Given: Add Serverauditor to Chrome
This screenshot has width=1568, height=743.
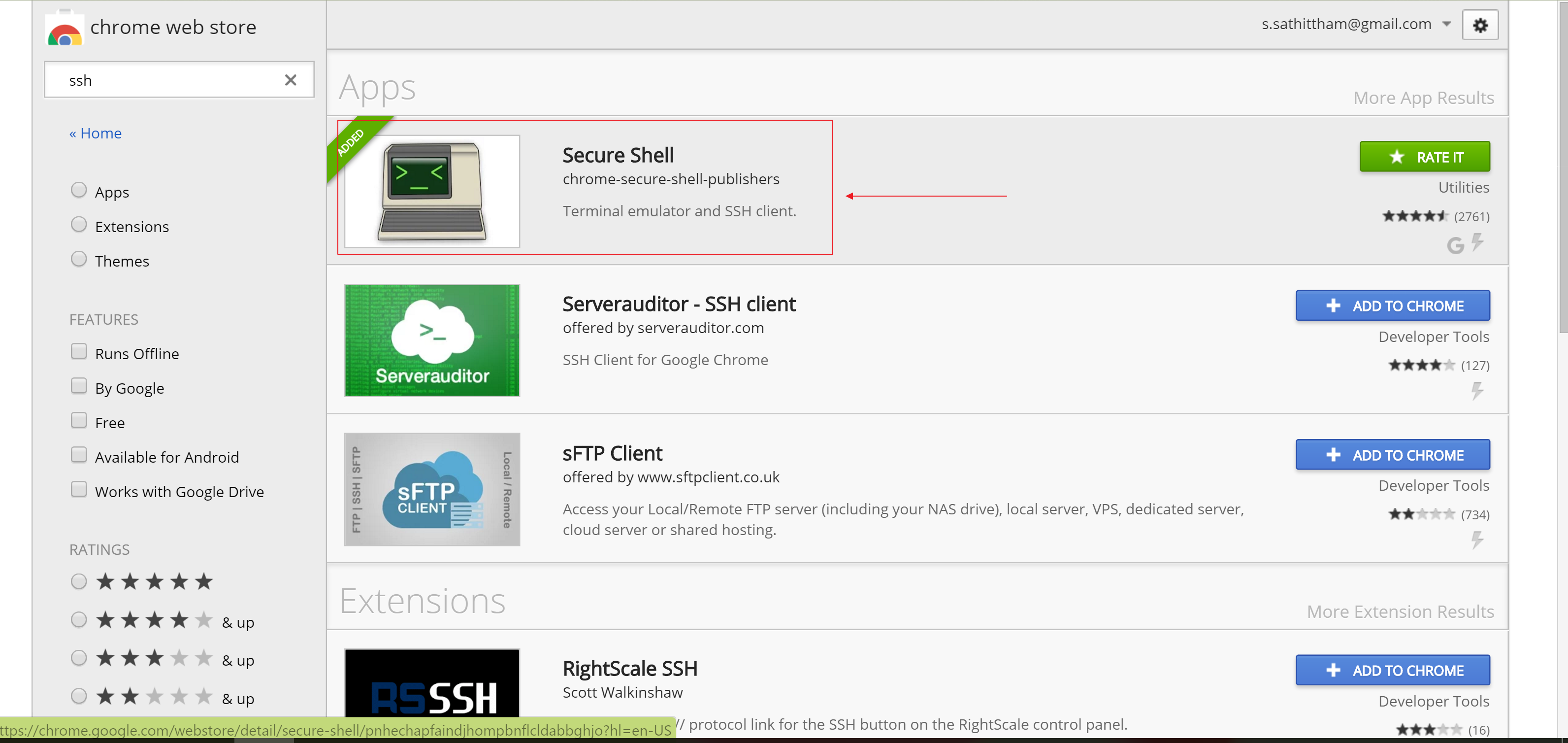Looking at the screenshot, I should click(x=1393, y=305).
